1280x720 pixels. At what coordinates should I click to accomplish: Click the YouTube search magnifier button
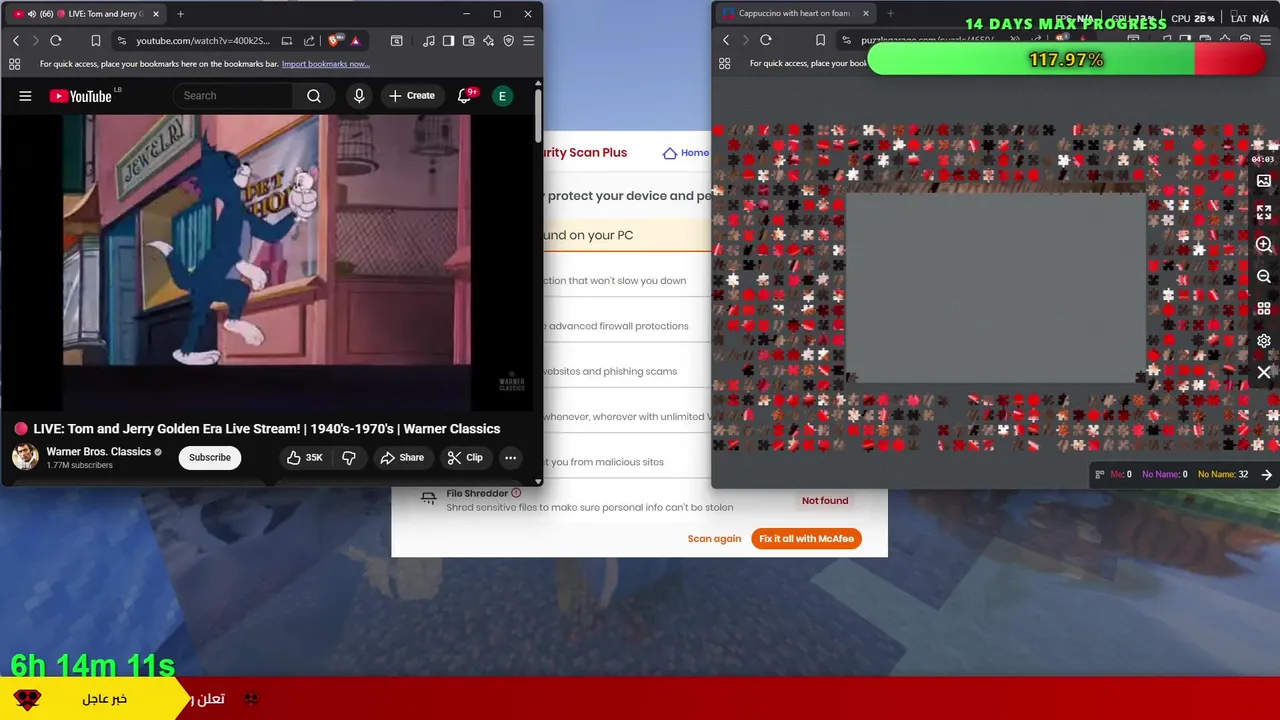click(x=314, y=96)
